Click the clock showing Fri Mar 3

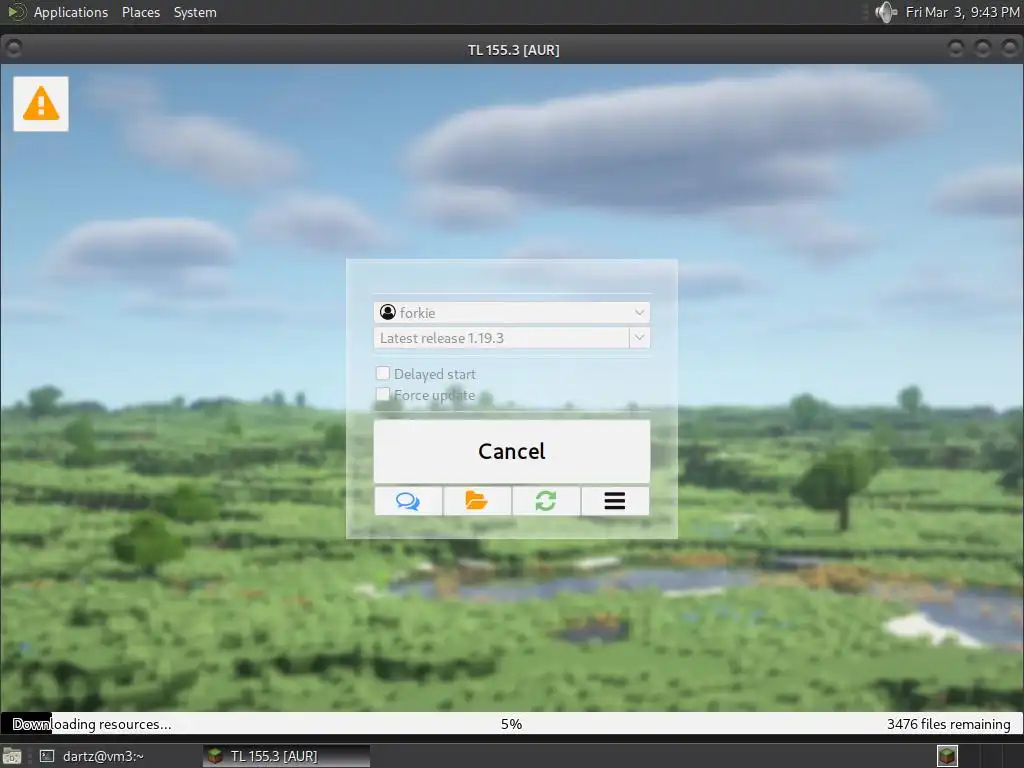pos(962,12)
